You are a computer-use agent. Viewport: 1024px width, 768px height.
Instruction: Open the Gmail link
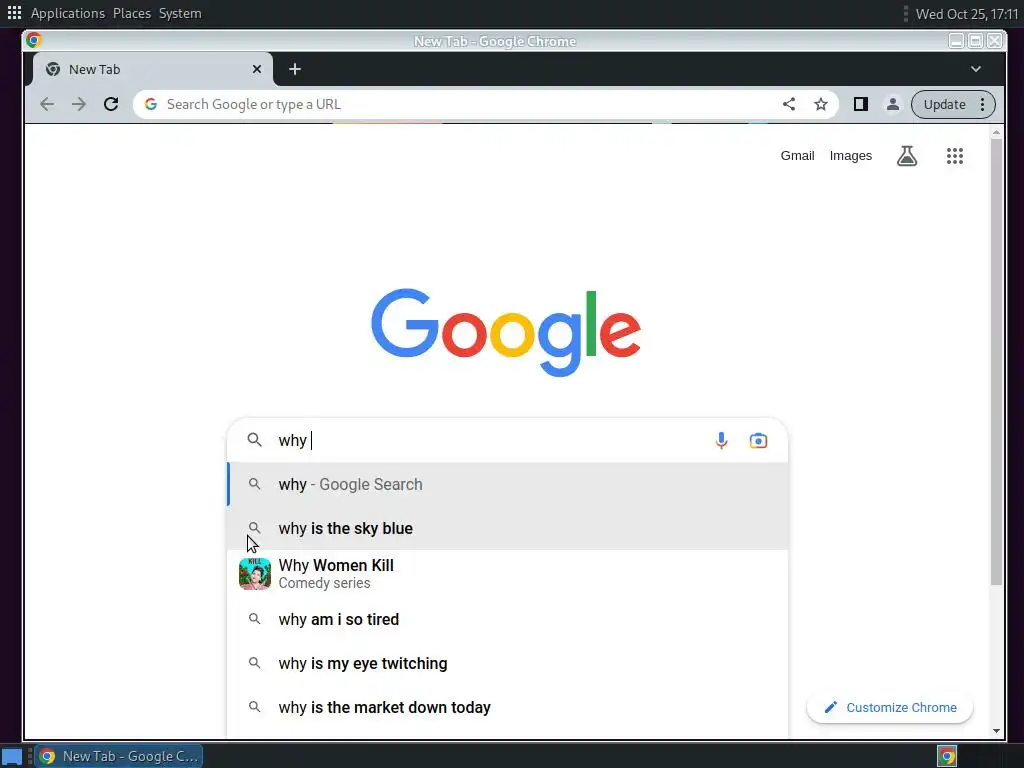797,156
